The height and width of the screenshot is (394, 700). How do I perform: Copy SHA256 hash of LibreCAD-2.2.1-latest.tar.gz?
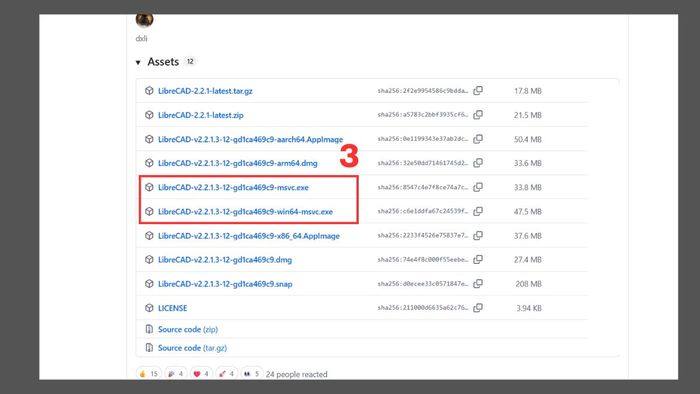click(478, 91)
